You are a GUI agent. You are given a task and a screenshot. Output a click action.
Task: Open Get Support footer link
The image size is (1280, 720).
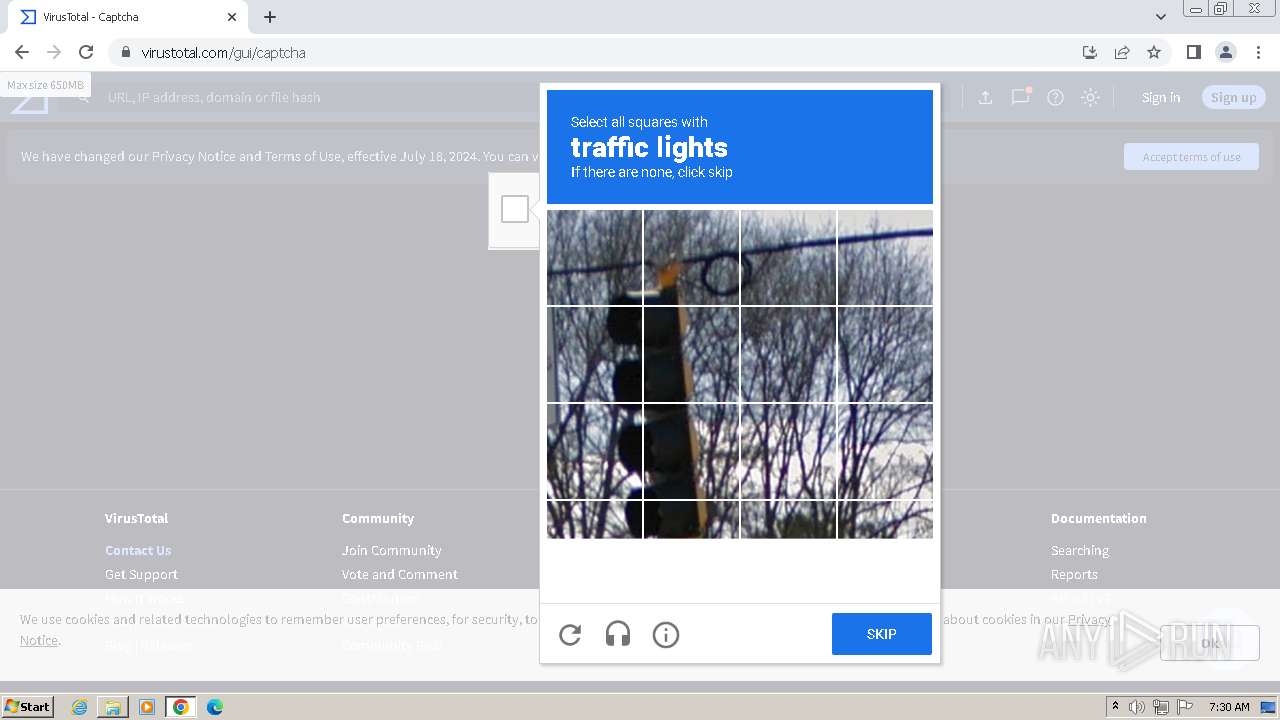point(141,574)
